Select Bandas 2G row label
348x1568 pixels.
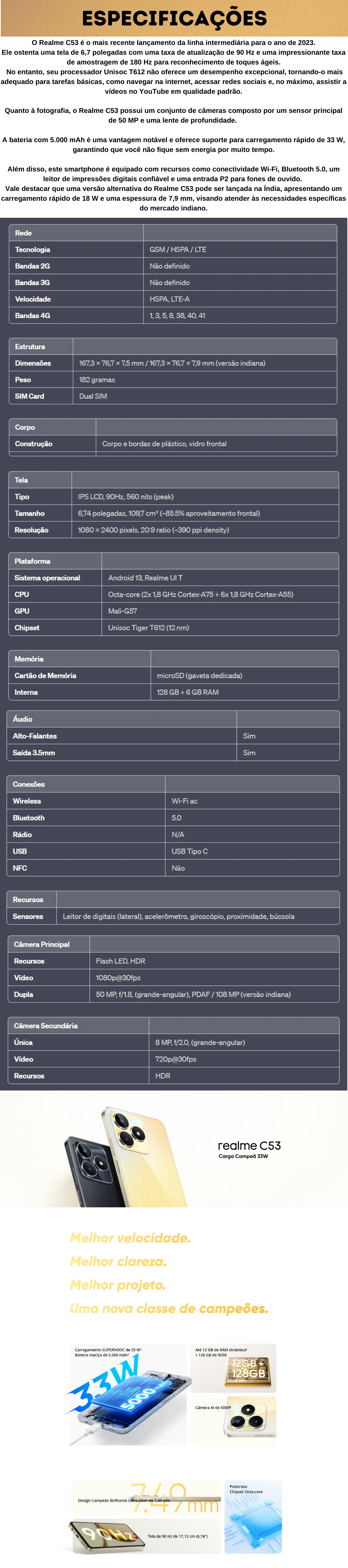pos(33,266)
